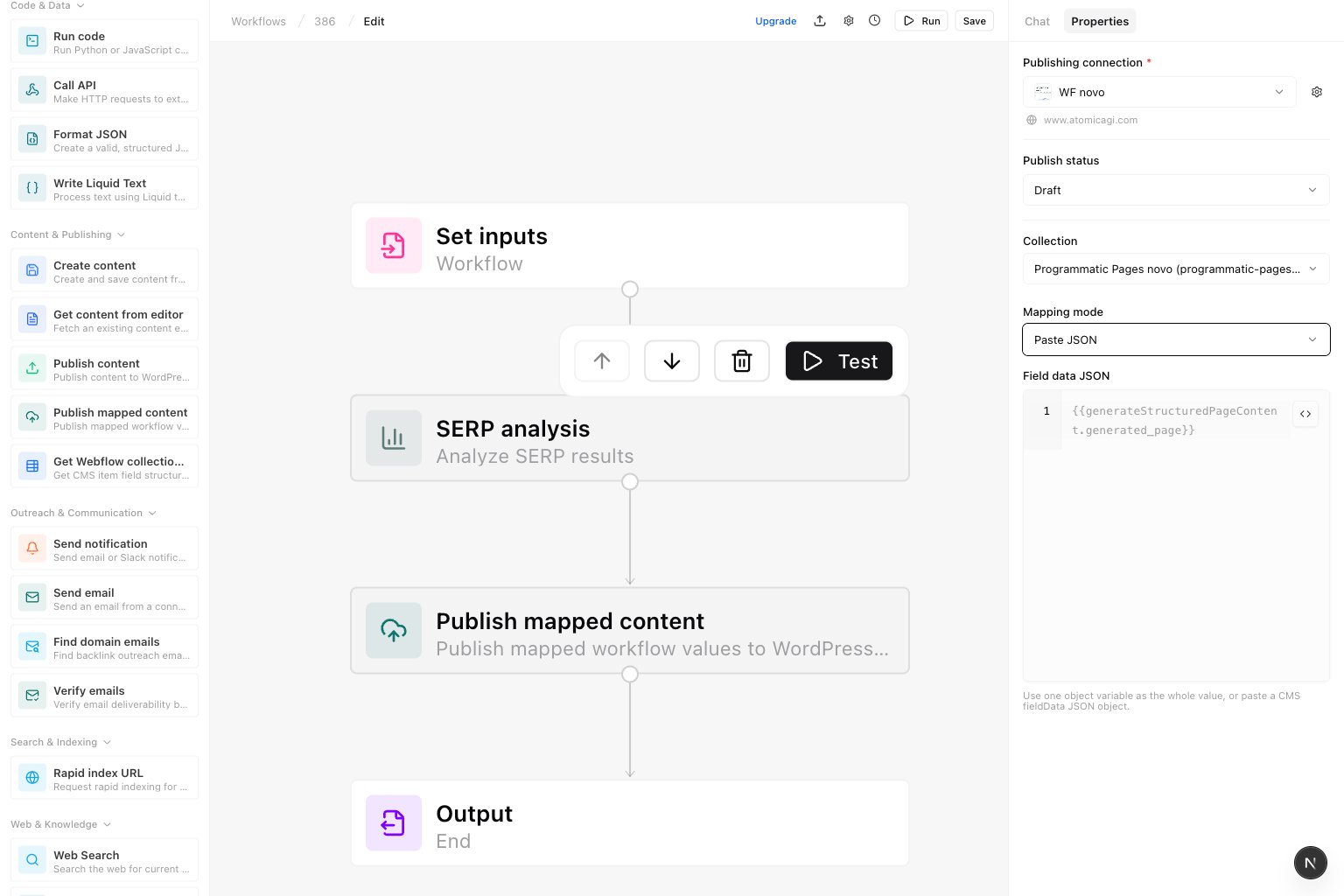Click the Get Webflow collection table icon

point(32,466)
